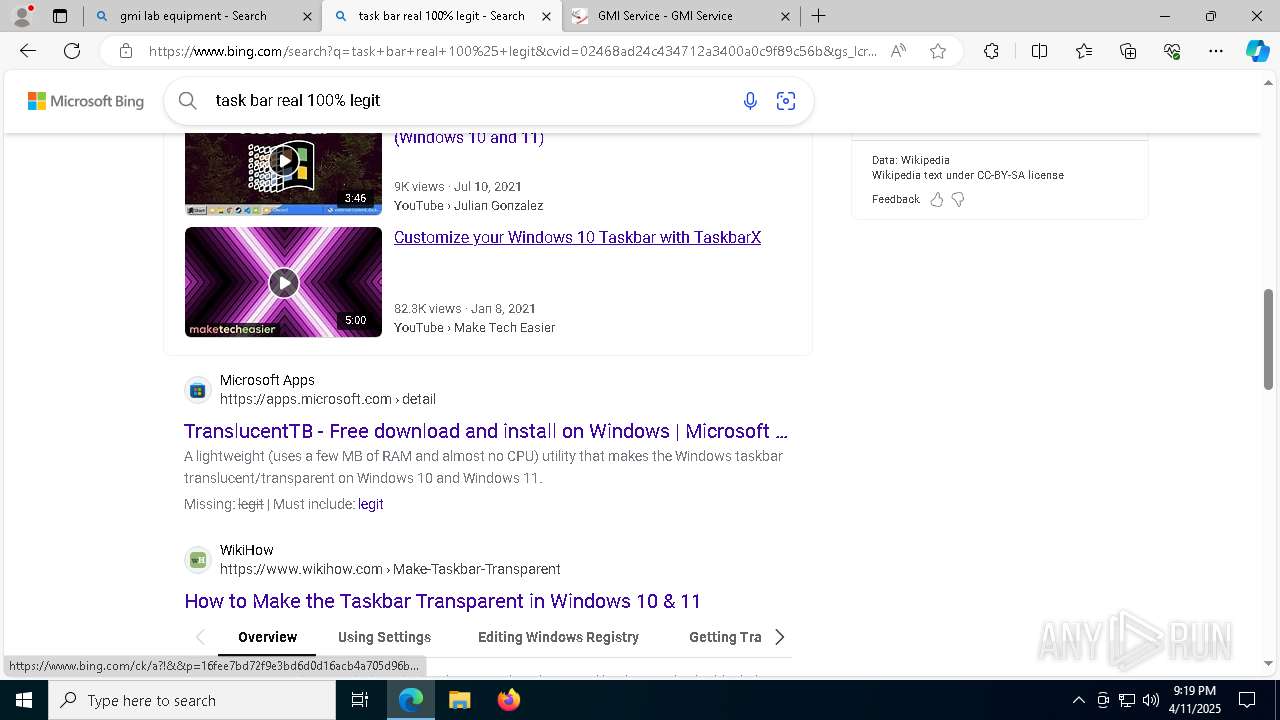Image resolution: width=1280 pixels, height=720 pixels.
Task: Select the Using Settings tab
Action: (x=384, y=637)
